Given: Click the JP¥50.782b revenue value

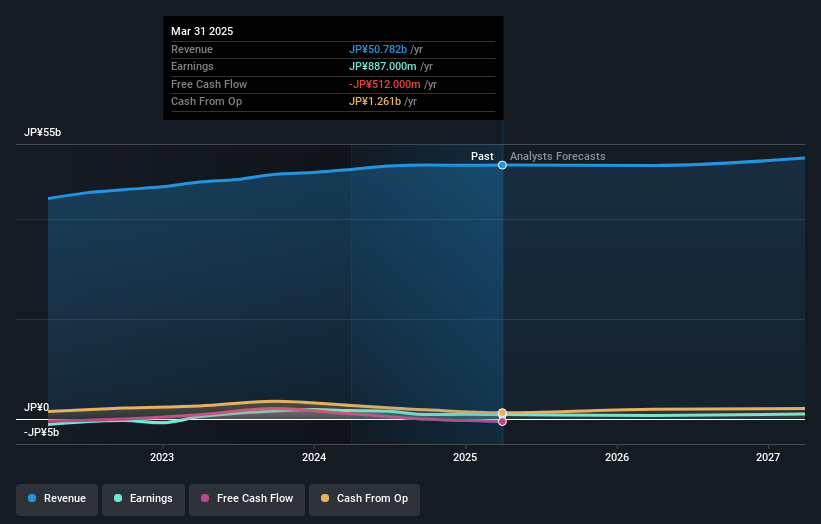Looking at the screenshot, I should [x=378, y=49].
